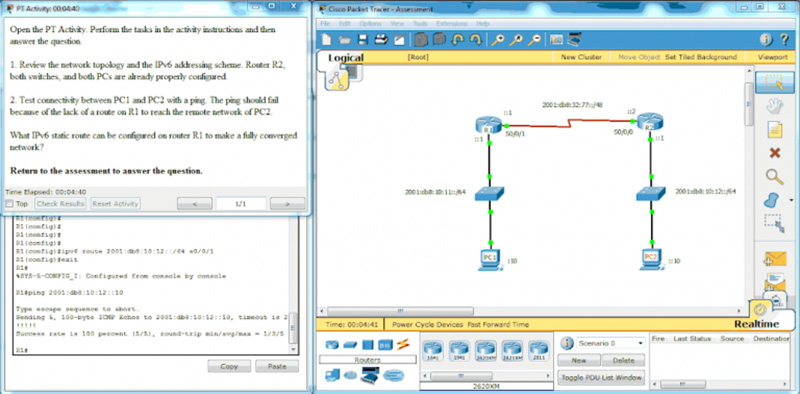Choose the Inspect magnifier tool
The width and height of the screenshot is (800, 394).
(774, 177)
